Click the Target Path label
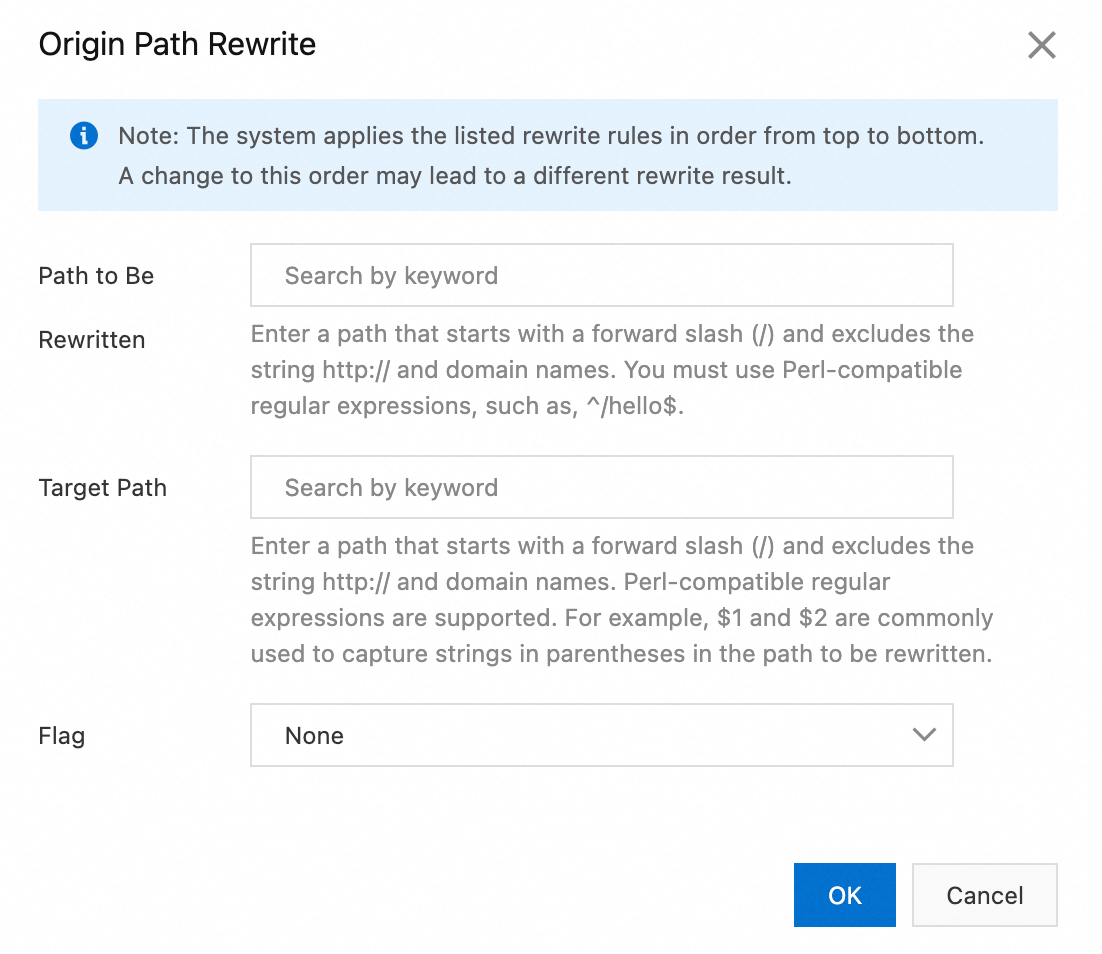Screen dimensions: 1102x954 [x=103, y=488]
